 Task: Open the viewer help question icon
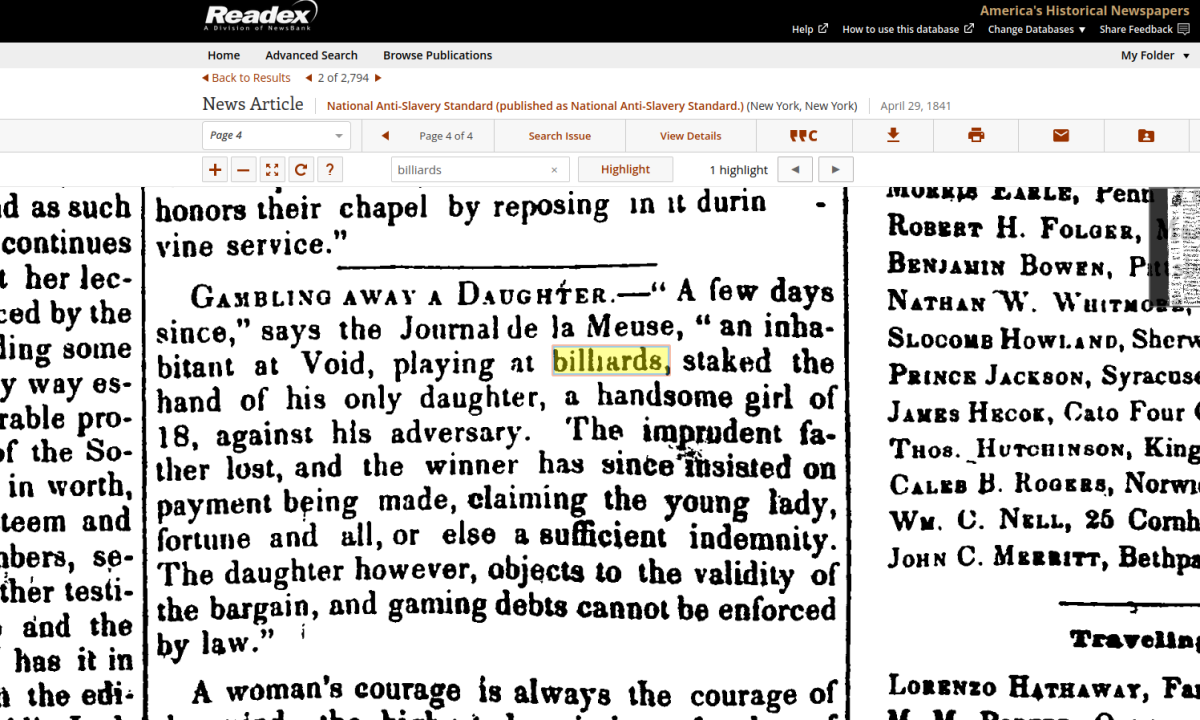pyautogui.click(x=329, y=170)
